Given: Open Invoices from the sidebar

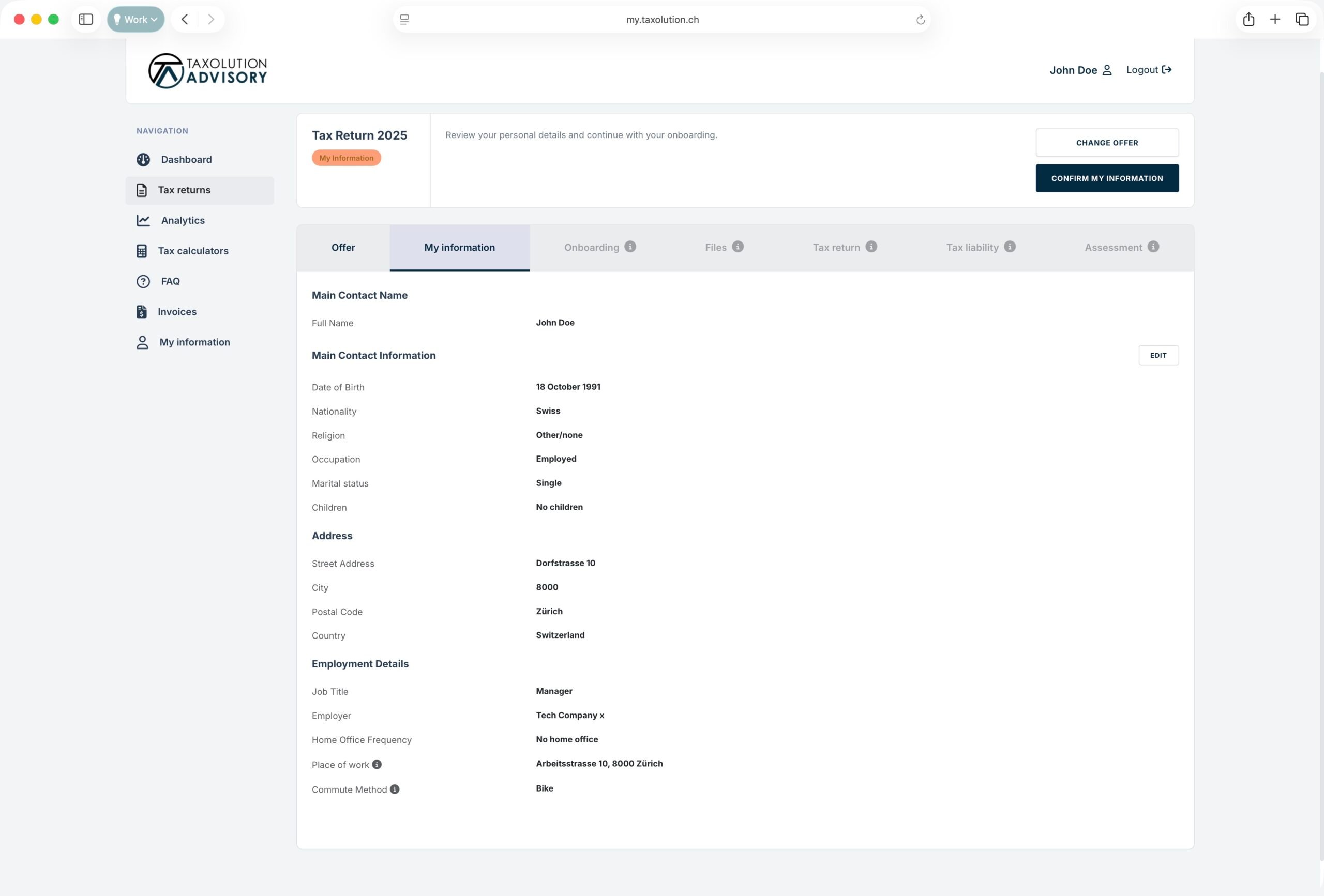Looking at the screenshot, I should (176, 312).
